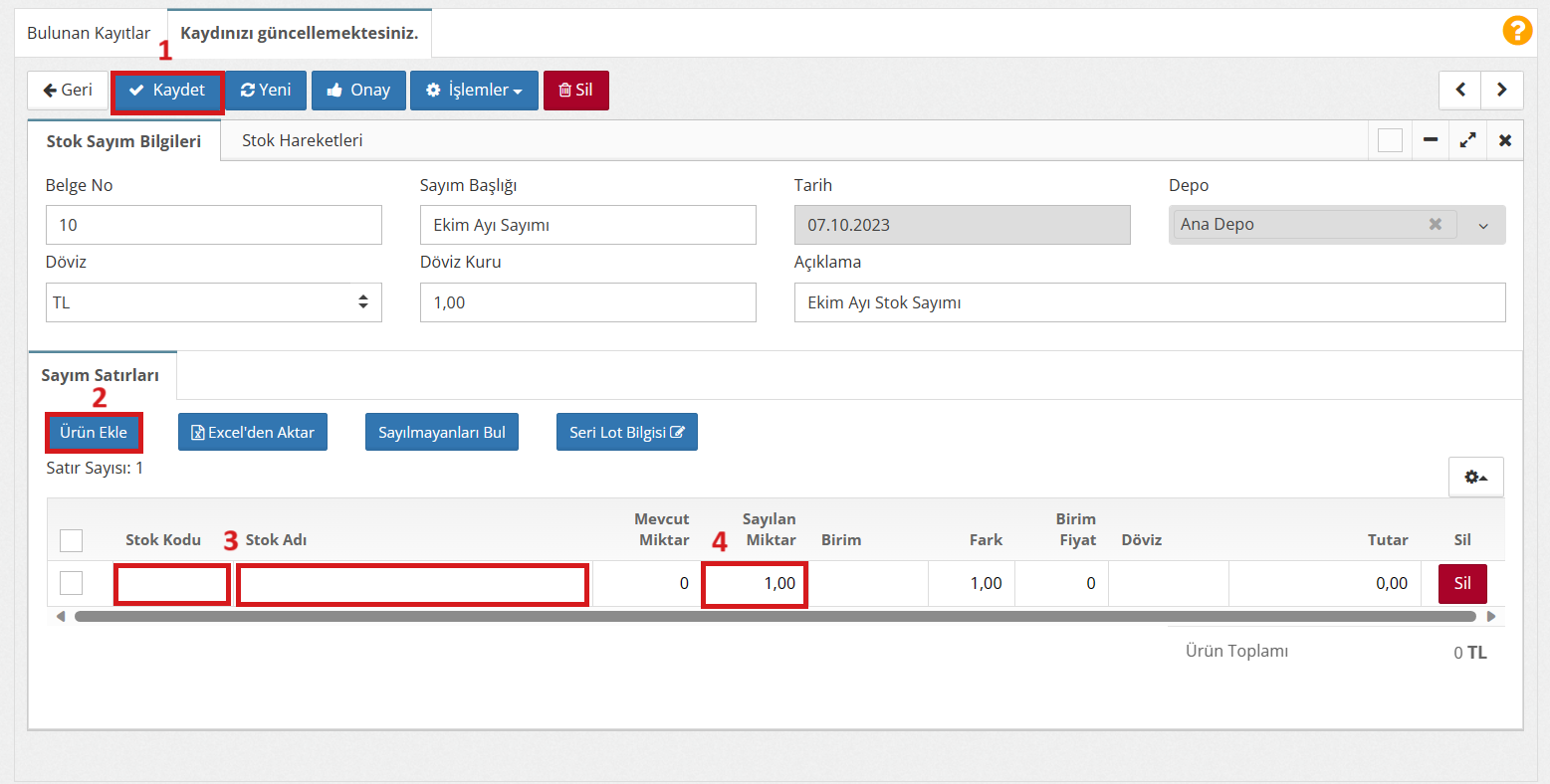Go to the previous record arrow
Viewport: 1550px width, 784px height.
coord(1460,90)
